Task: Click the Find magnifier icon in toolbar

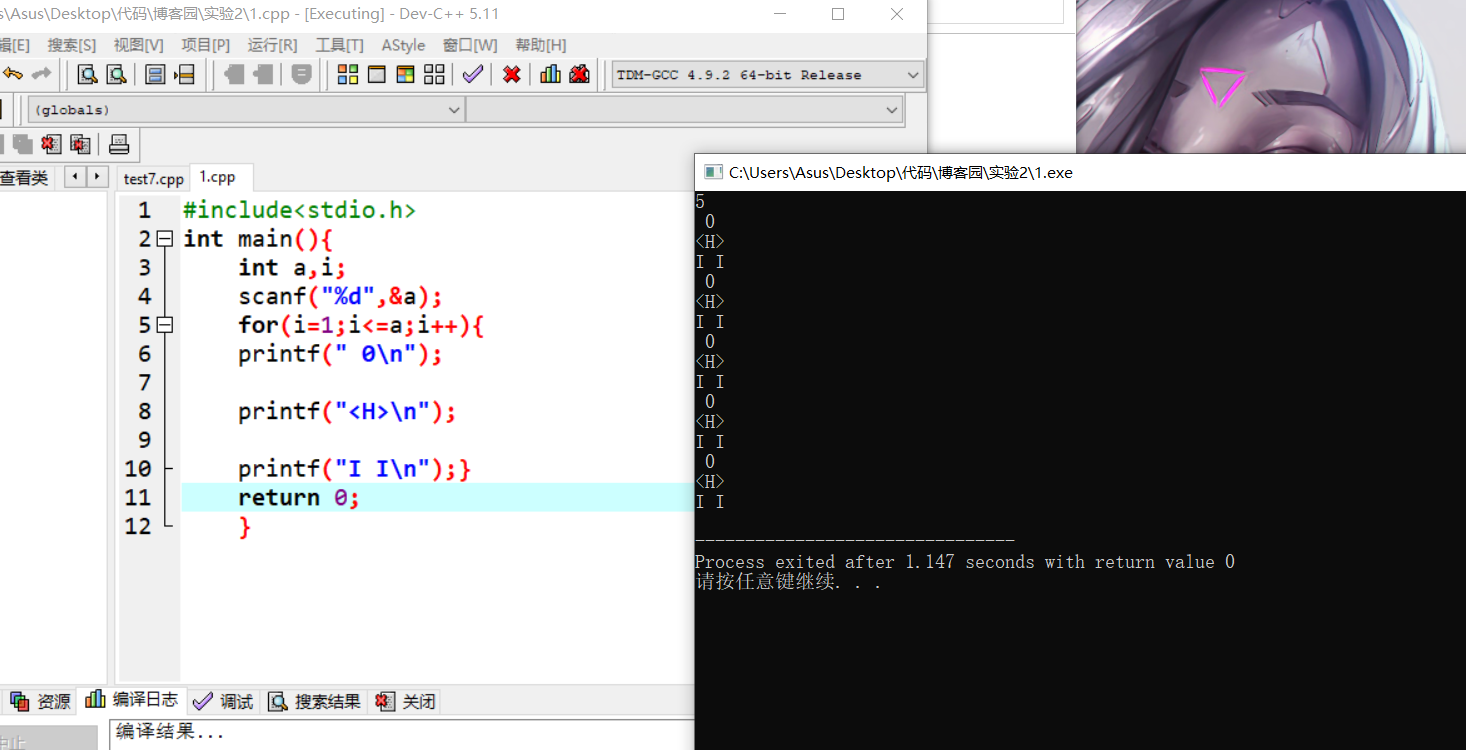Action: [88, 74]
